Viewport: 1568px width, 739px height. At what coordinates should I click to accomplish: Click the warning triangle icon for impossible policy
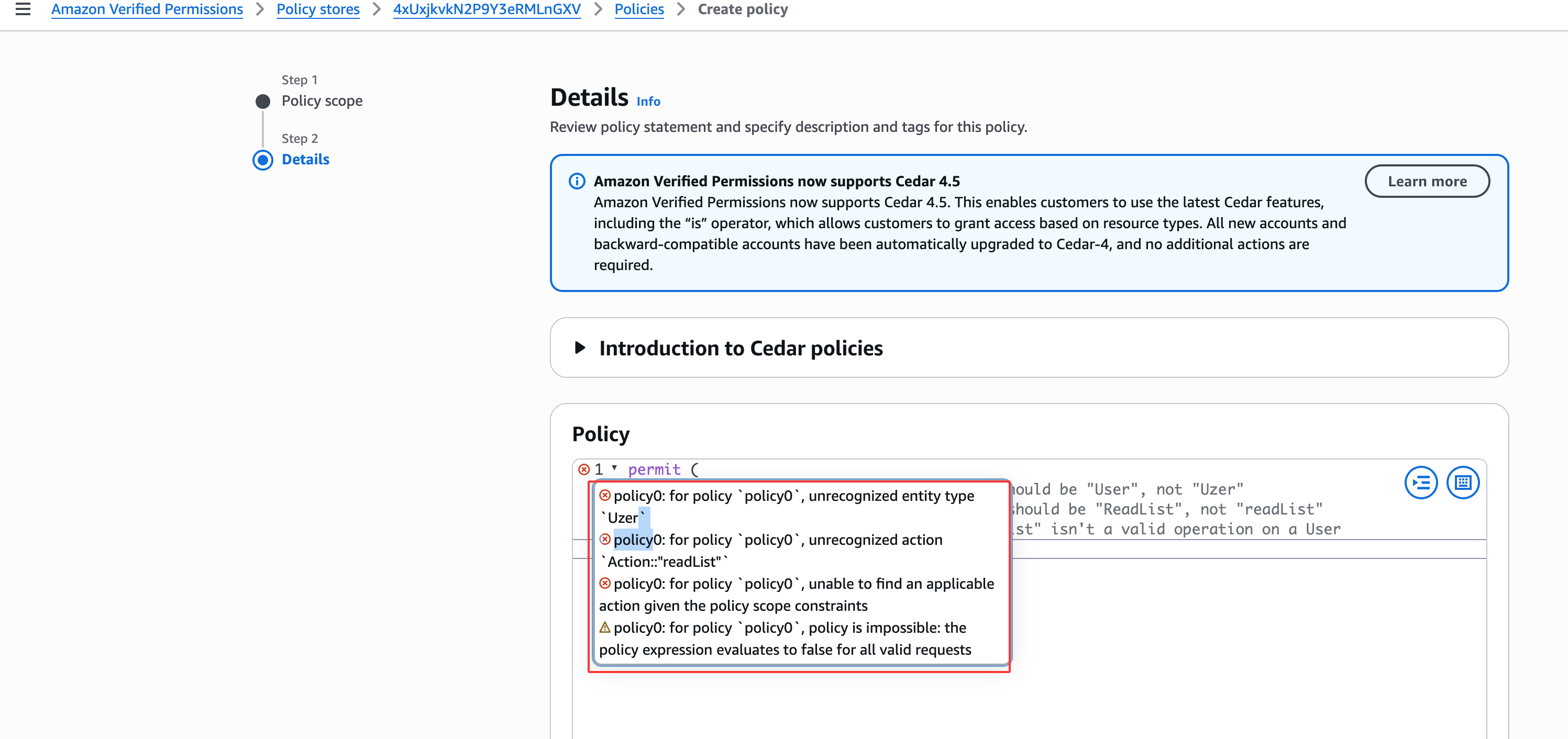point(604,627)
